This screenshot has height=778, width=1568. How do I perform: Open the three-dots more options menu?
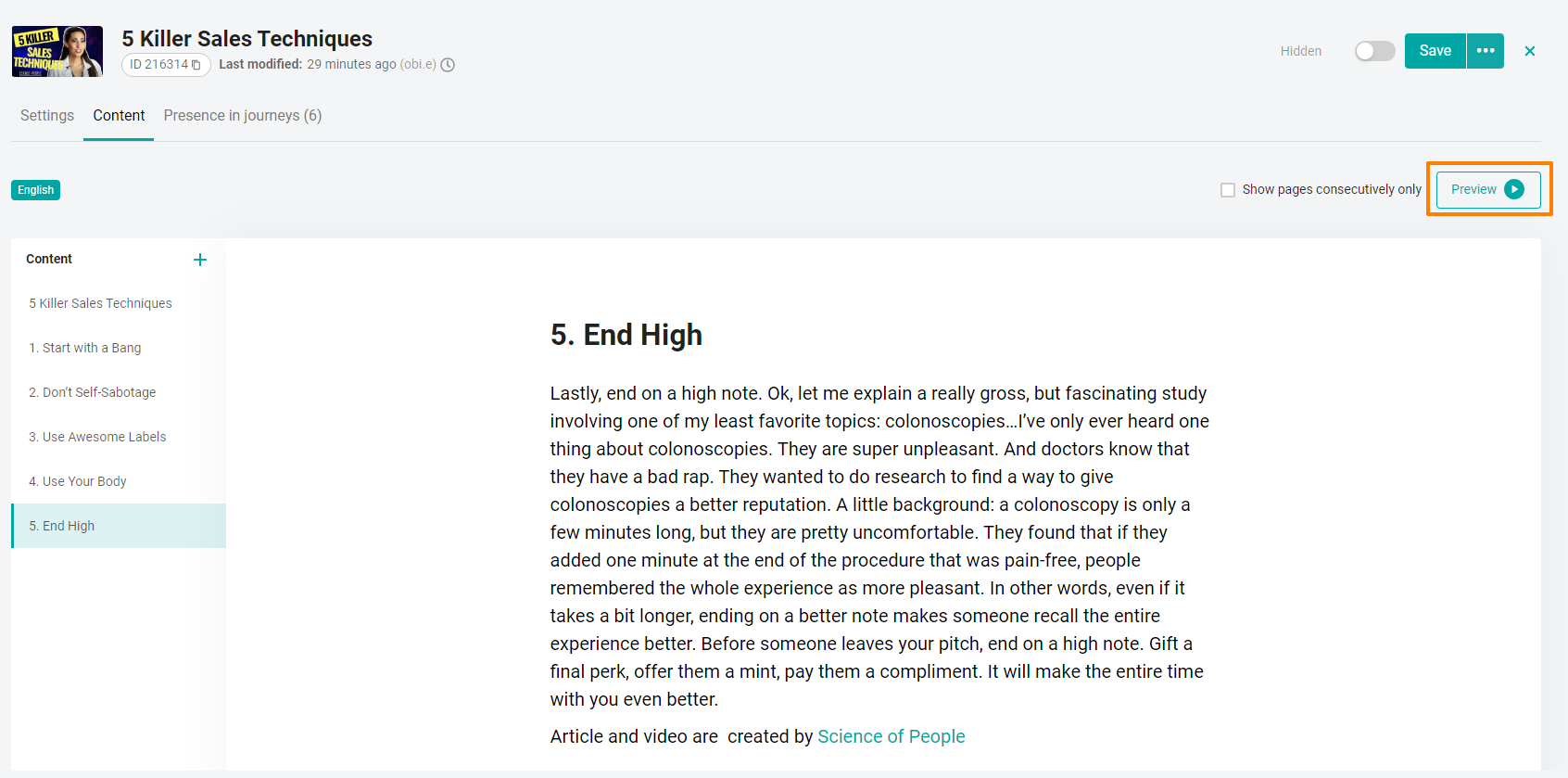tap(1486, 51)
